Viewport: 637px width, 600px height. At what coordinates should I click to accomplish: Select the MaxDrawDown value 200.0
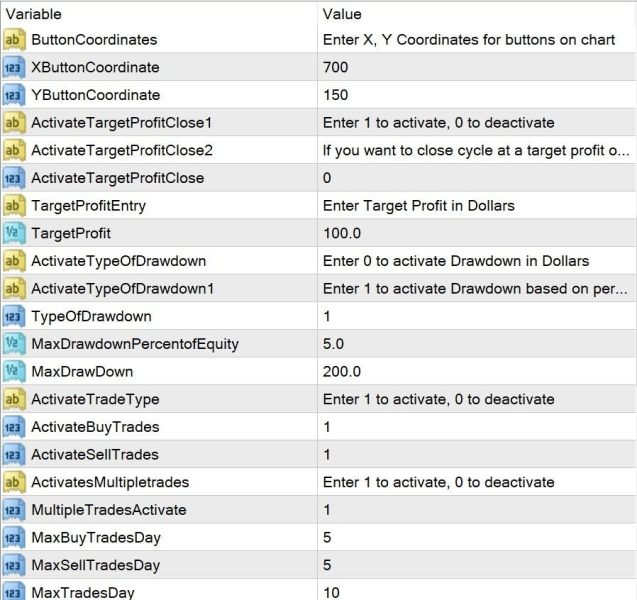pyautogui.click(x=342, y=372)
